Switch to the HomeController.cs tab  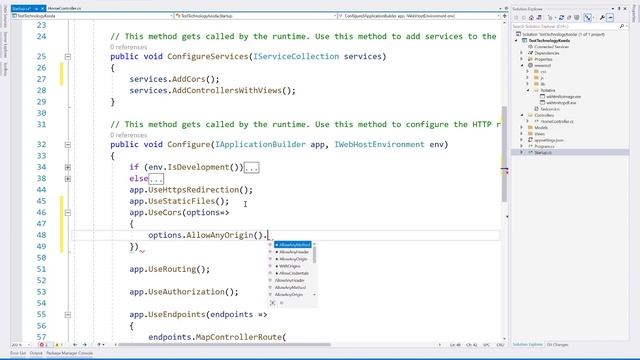coord(64,8)
